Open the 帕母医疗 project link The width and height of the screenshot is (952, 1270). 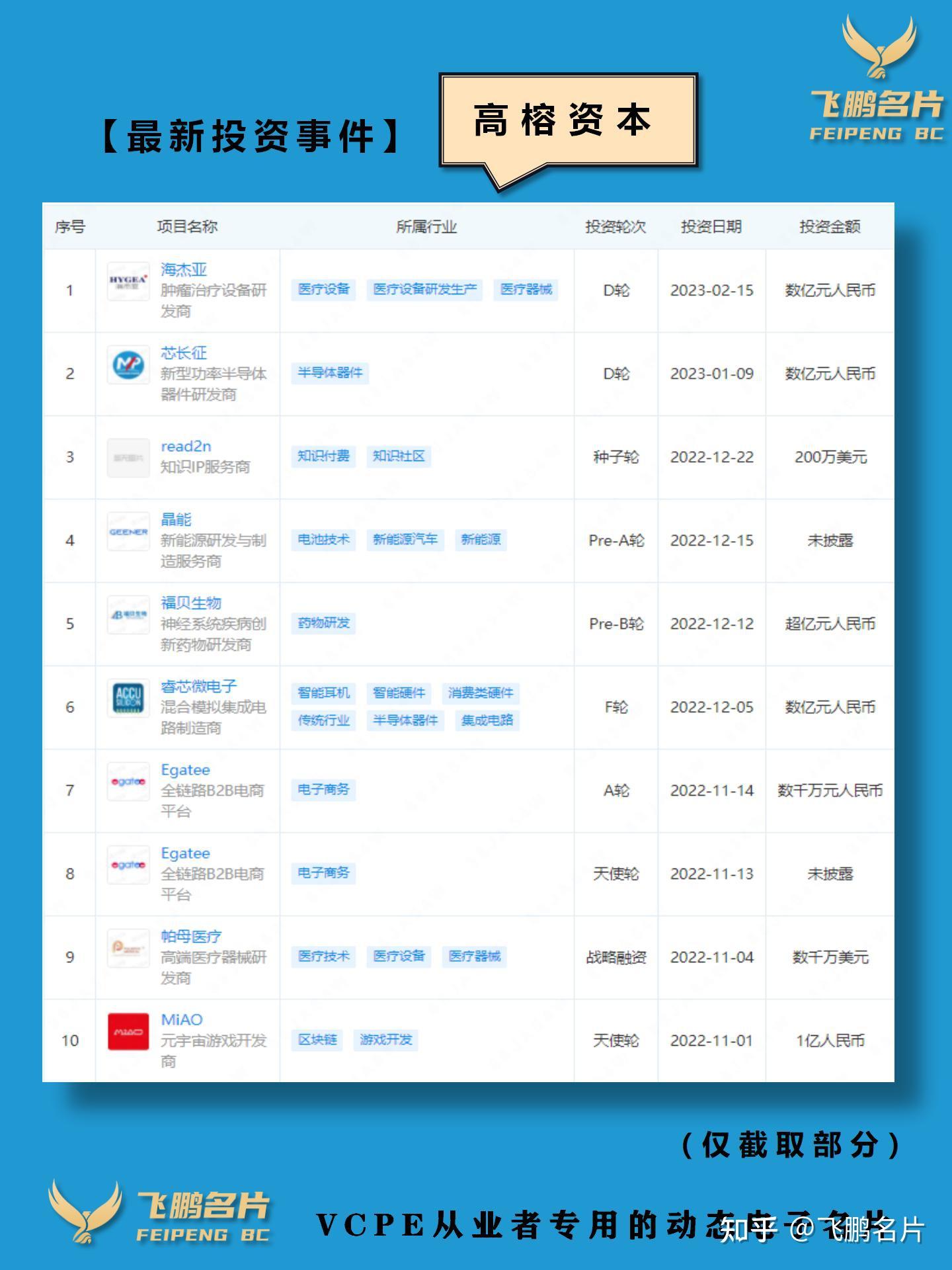(191, 937)
